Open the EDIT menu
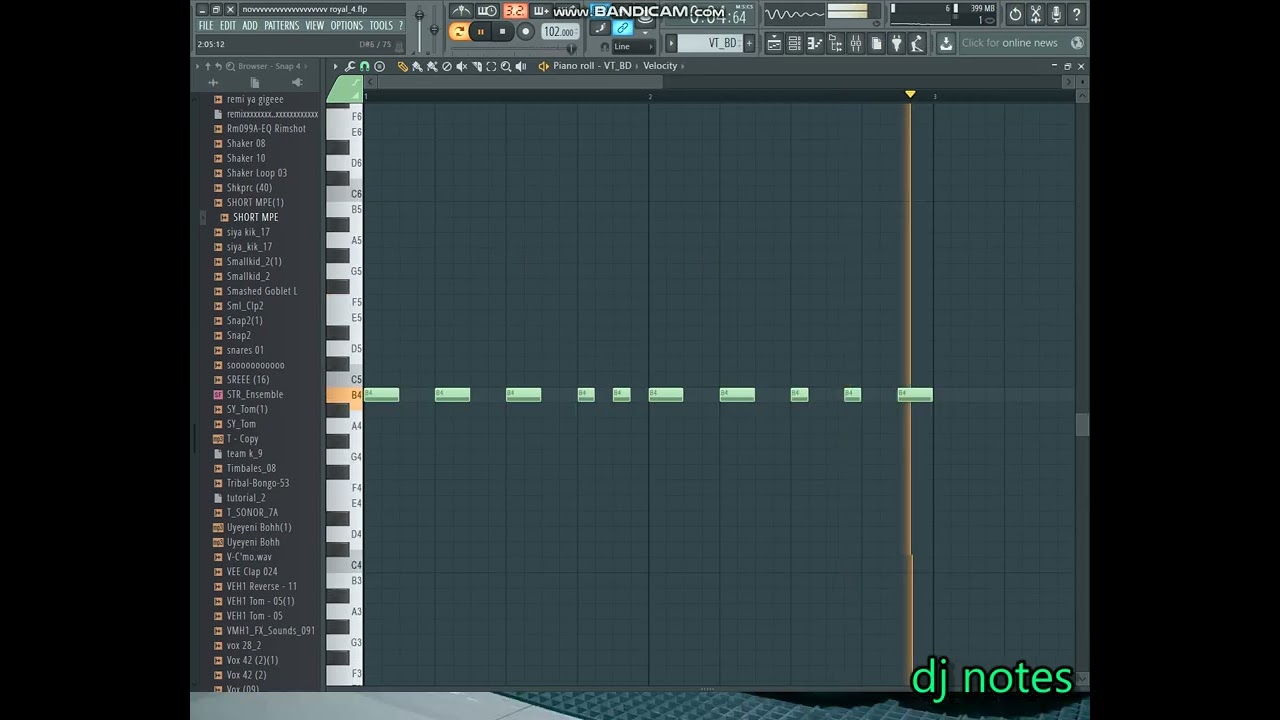 228,25
